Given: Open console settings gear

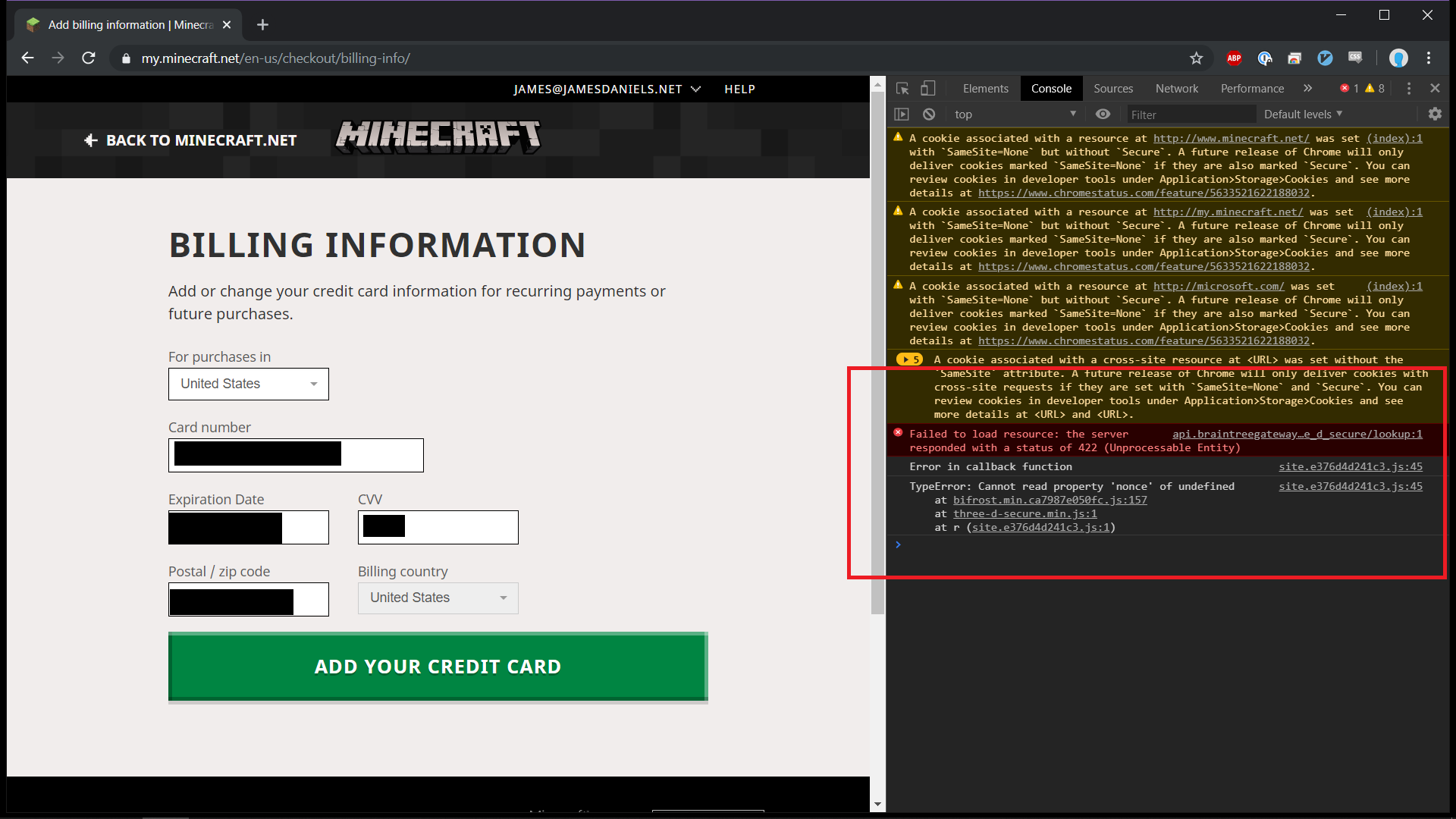Looking at the screenshot, I should tap(1435, 115).
